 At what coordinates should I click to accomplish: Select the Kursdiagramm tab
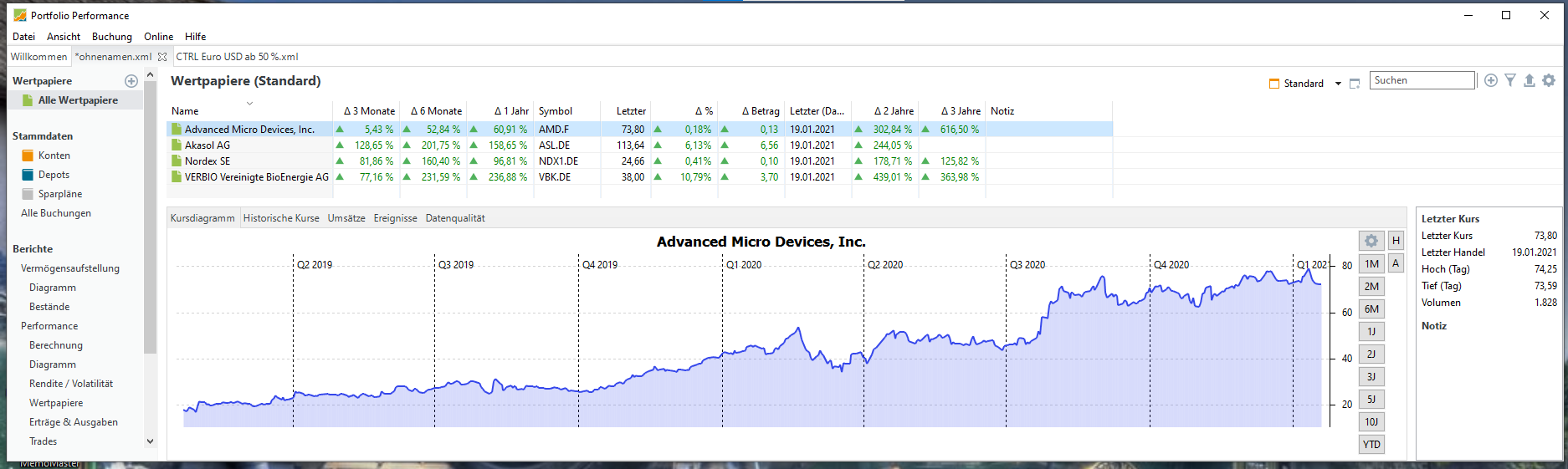(x=202, y=218)
